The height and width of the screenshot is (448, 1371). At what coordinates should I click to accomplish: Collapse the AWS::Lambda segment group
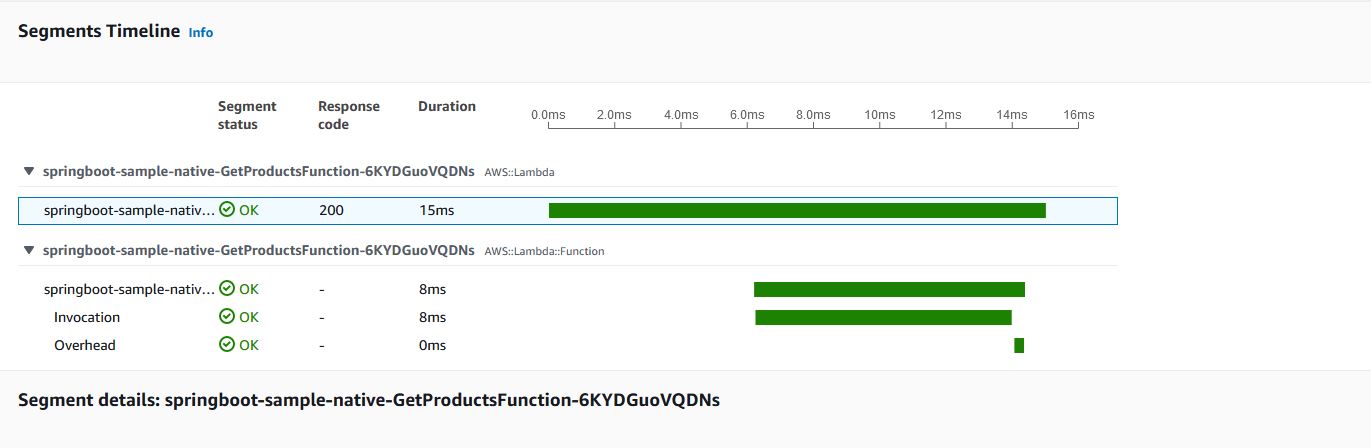[x=29, y=171]
